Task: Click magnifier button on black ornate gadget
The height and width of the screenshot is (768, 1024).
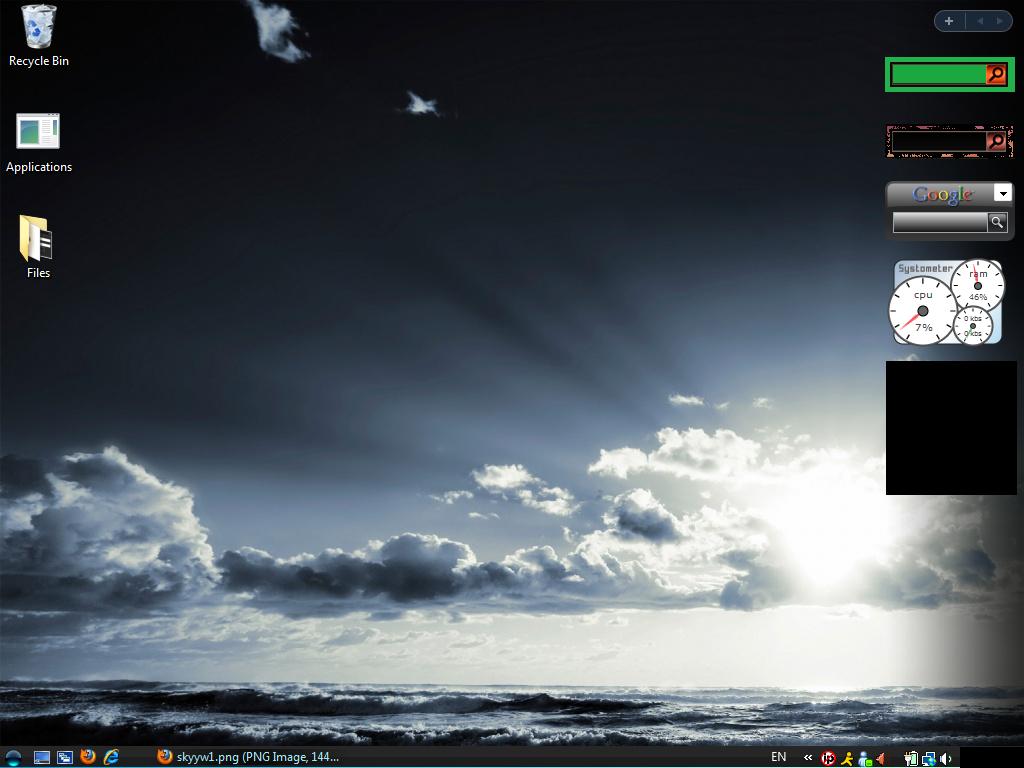Action: pos(996,141)
